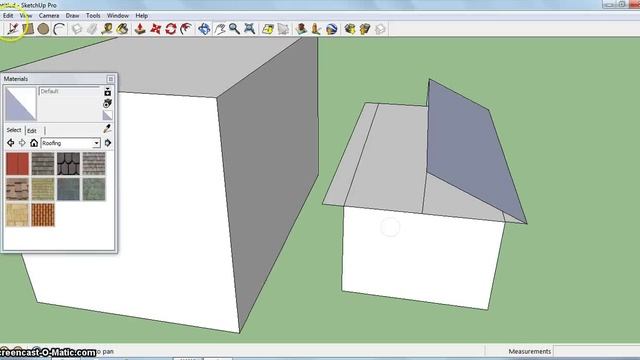Open the Draw menu
Screen dimensions: 640x360
coord(72,16)
